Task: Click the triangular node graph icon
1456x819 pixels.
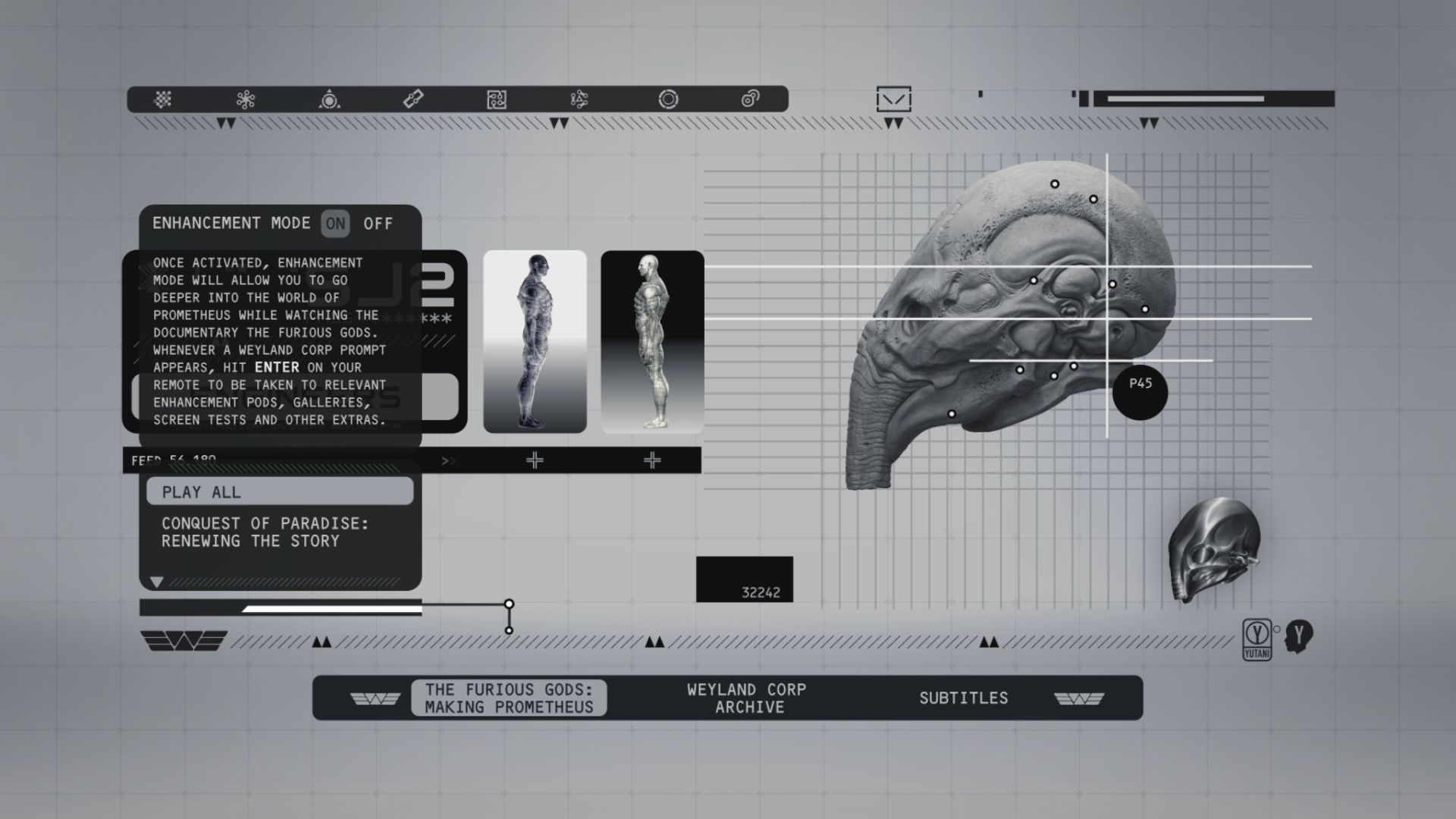Action: (579, 99)
